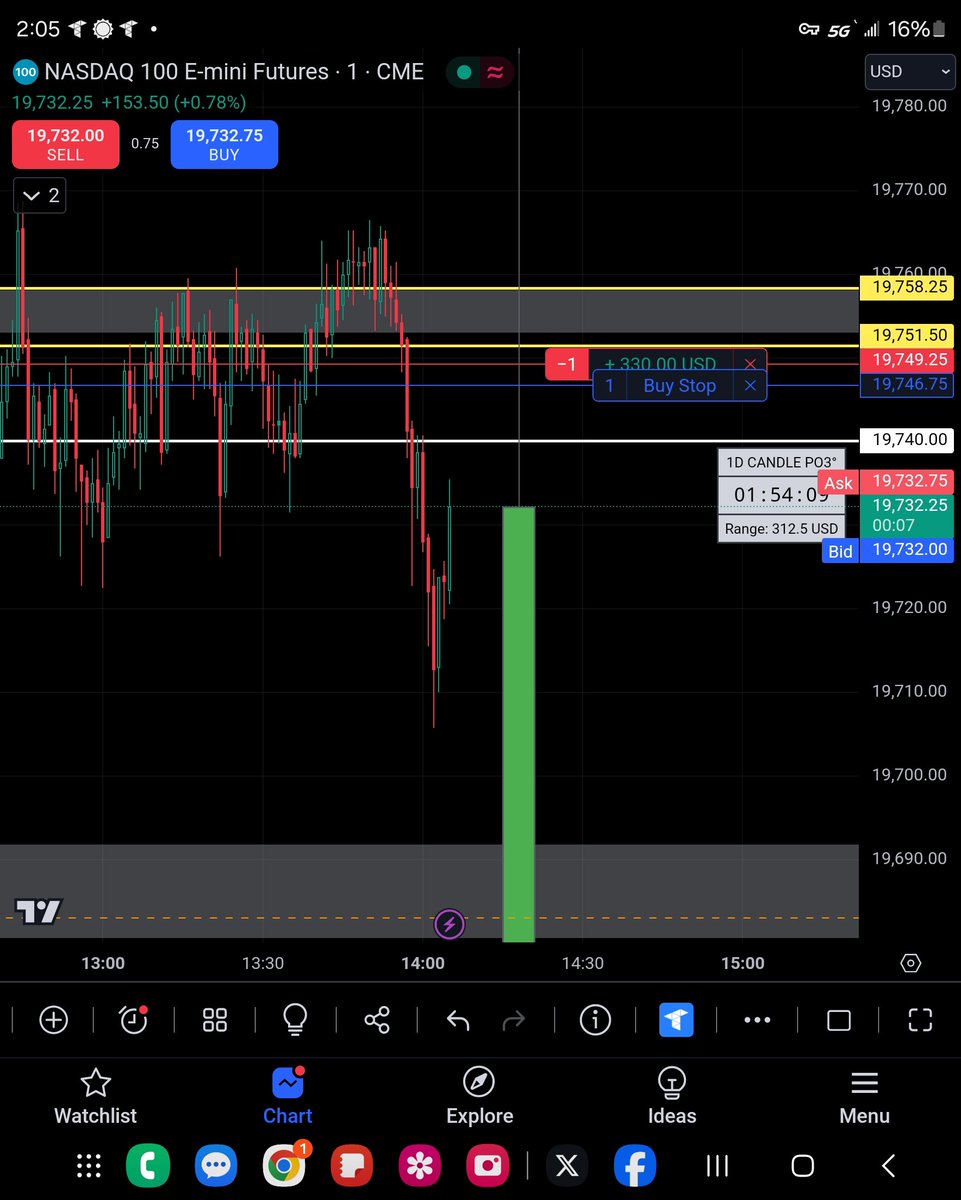Switch to the Chart tab
Screen dimensions: 961x1200
coord(288,1097)
